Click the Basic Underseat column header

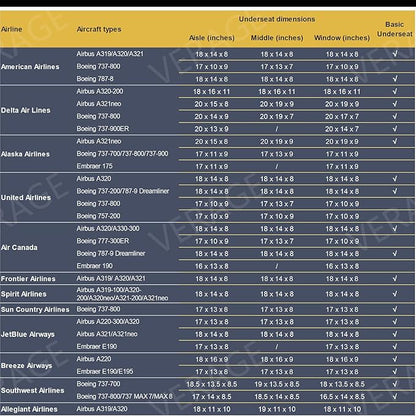click(395, 29)
